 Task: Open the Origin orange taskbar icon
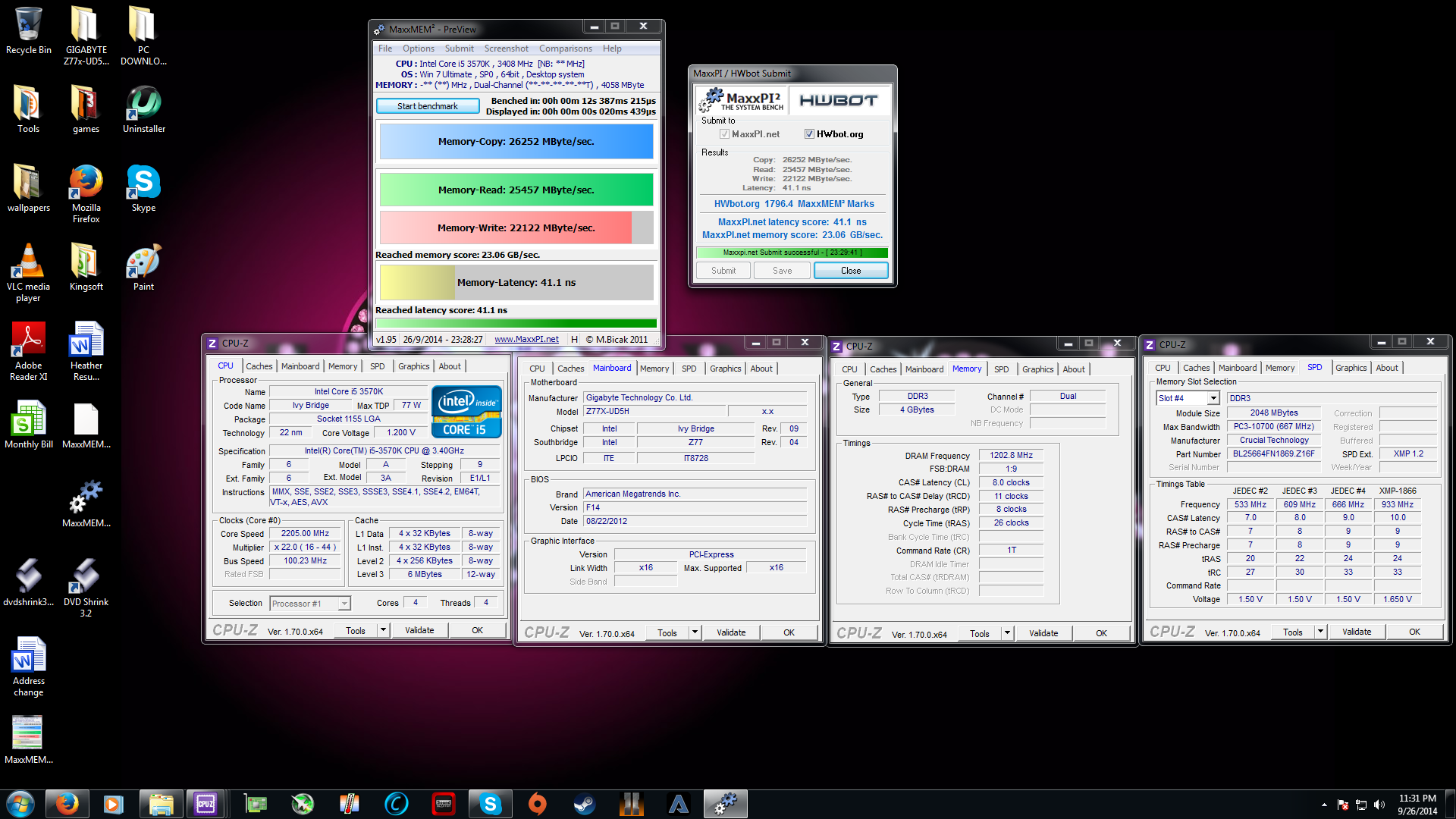538,804
